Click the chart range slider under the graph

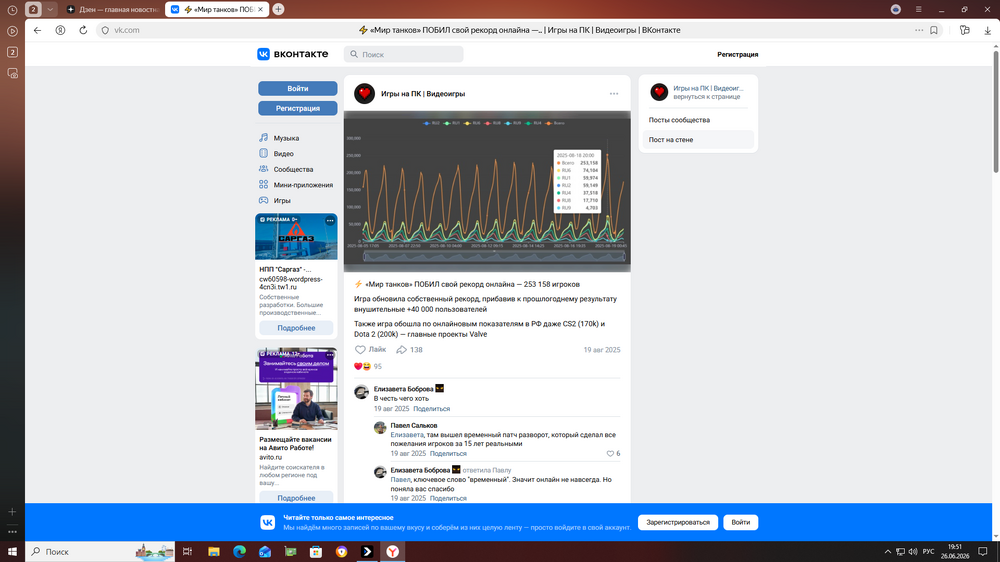[x=494, y=257]
